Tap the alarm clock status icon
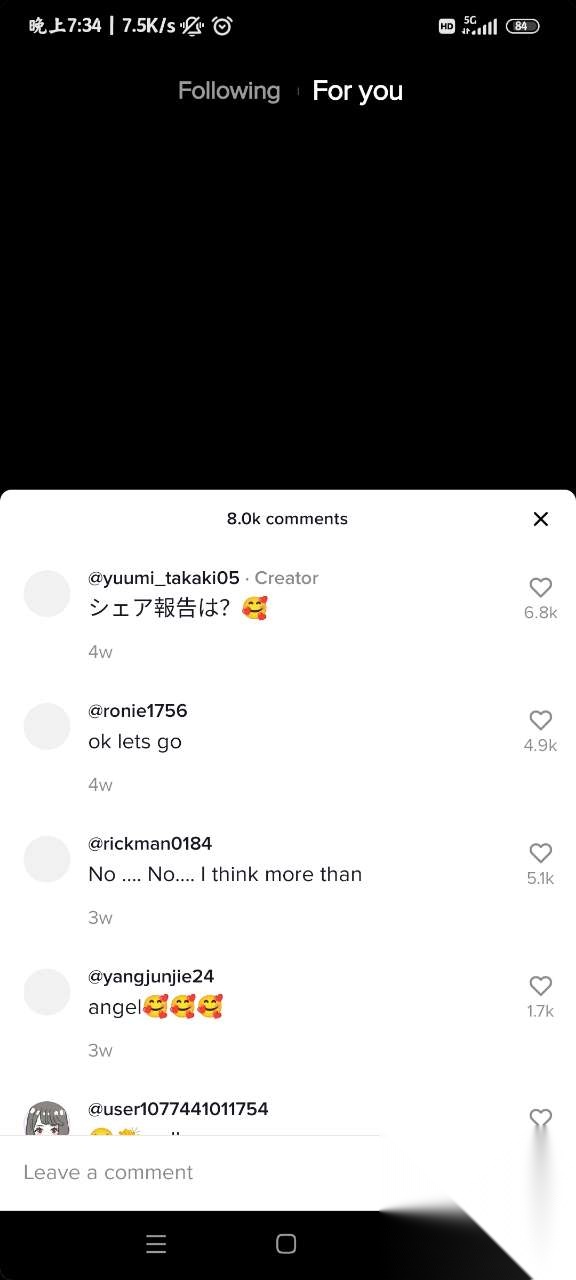 [222, 26]
